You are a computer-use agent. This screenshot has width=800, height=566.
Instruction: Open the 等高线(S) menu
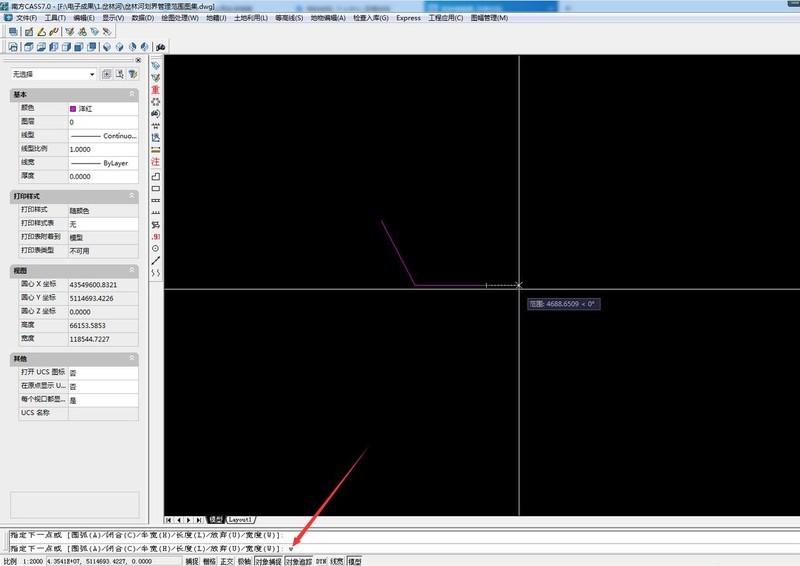point(289,18)
